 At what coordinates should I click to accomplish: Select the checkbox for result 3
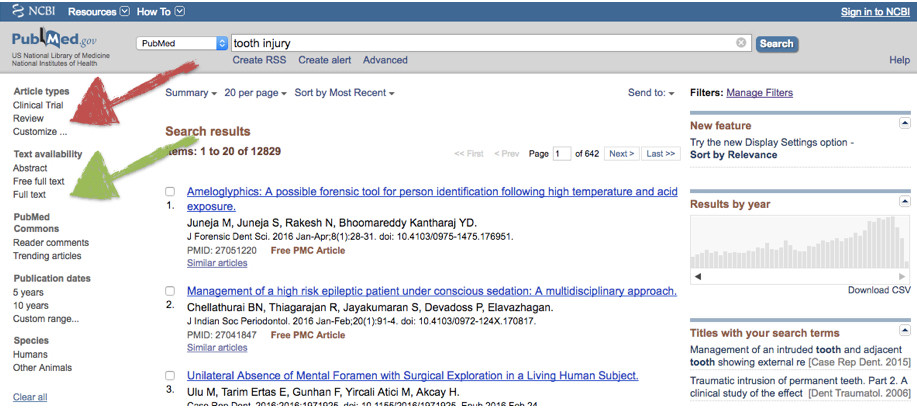[170, 375]
